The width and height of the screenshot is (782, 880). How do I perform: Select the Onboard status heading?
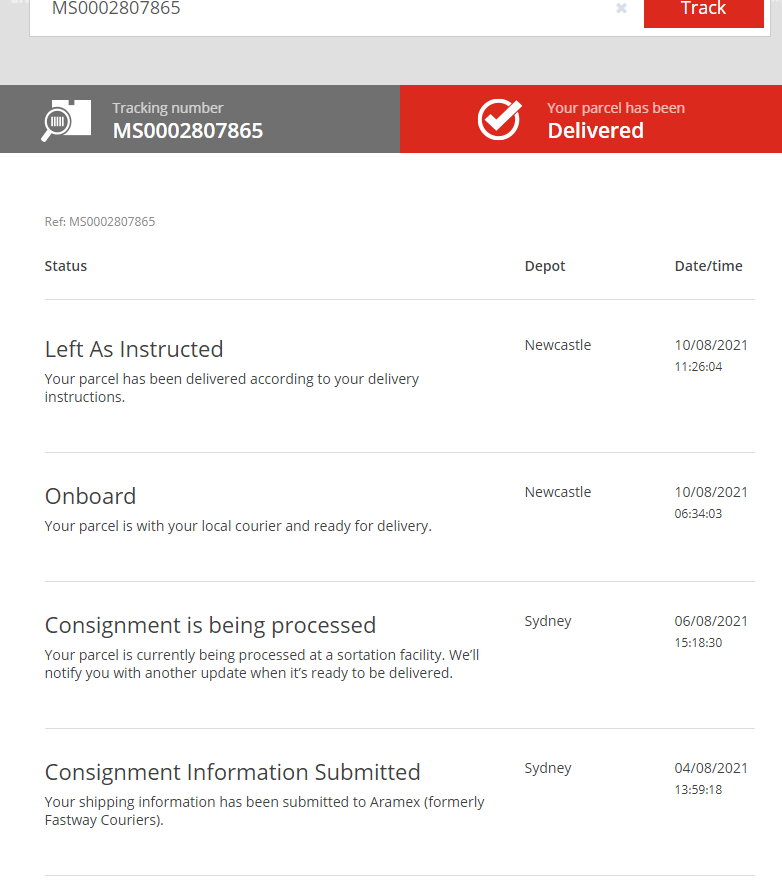90,496
